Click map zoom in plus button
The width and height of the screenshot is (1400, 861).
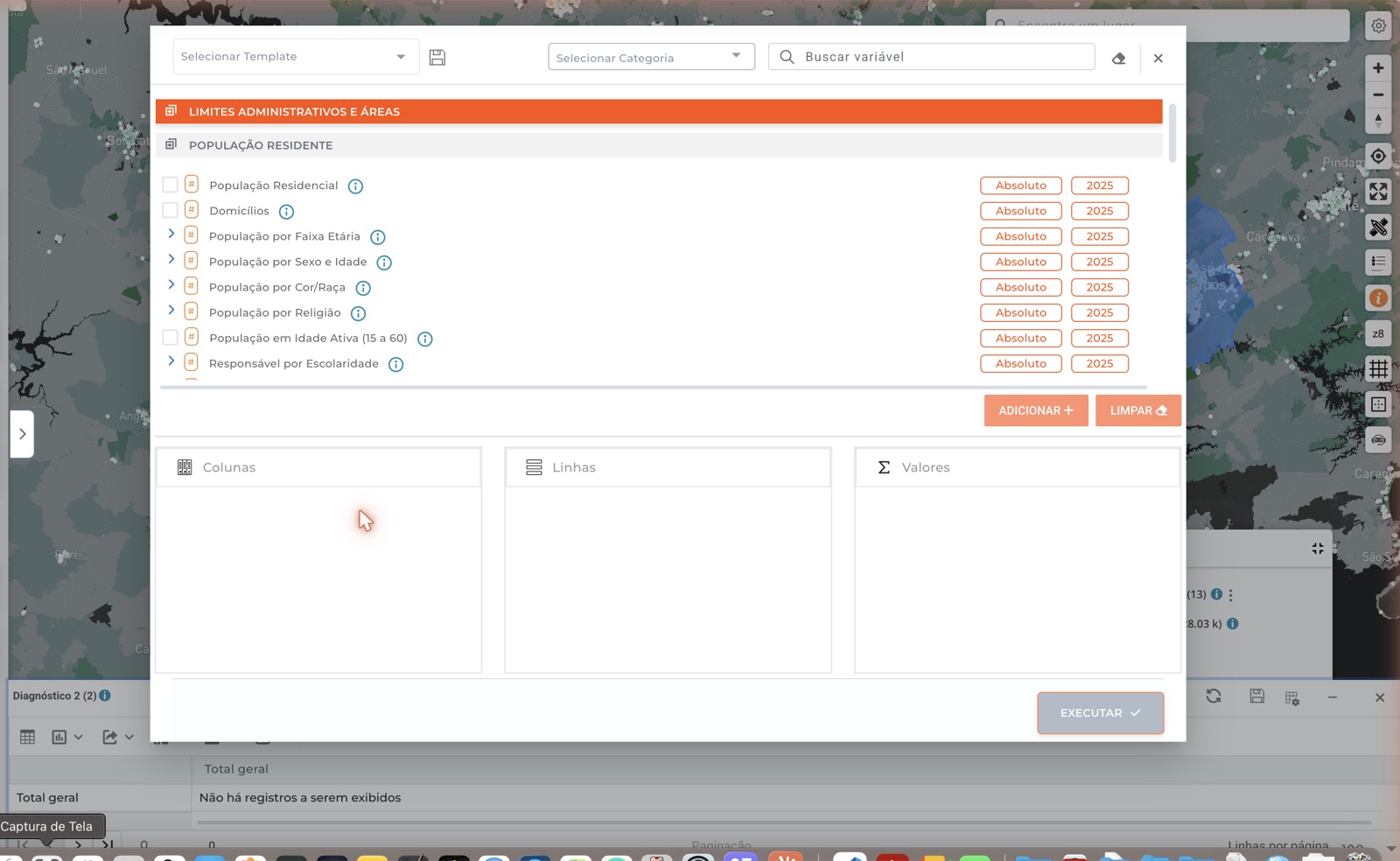pos(1378,67)
